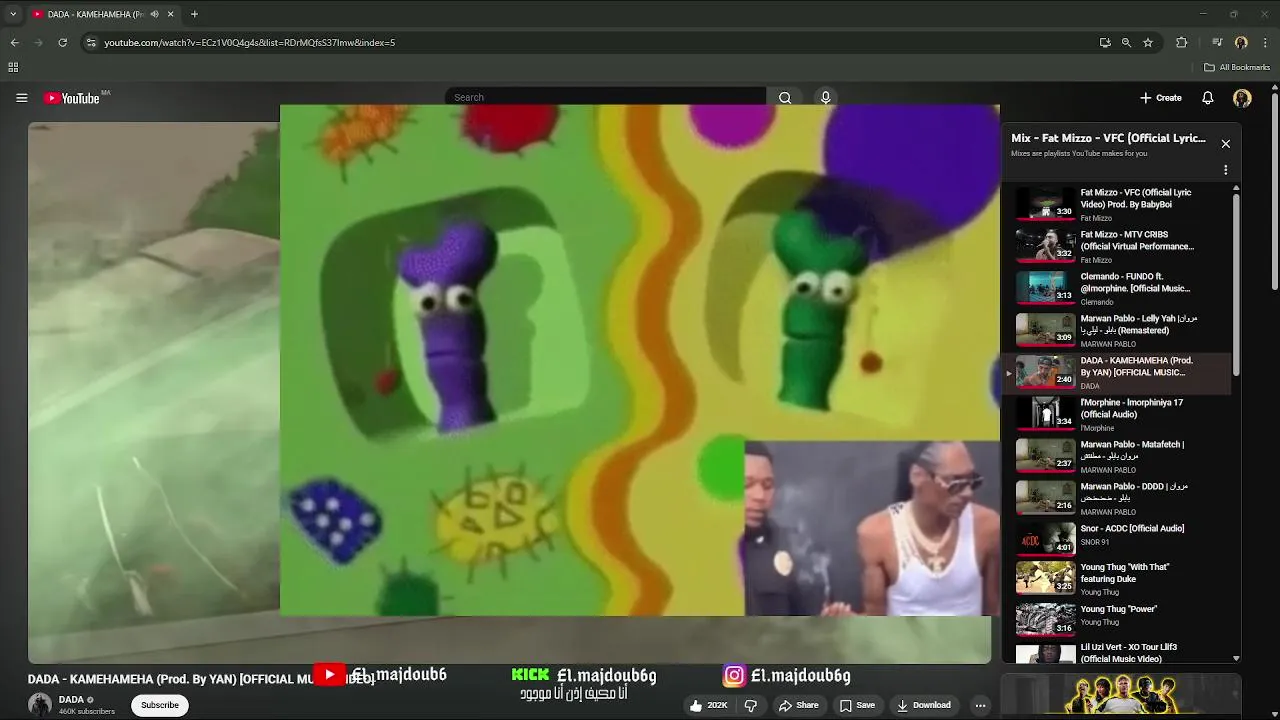
Task: Click the Mix - Fat Mizzo playlist title
Action: coord(1108,138)
